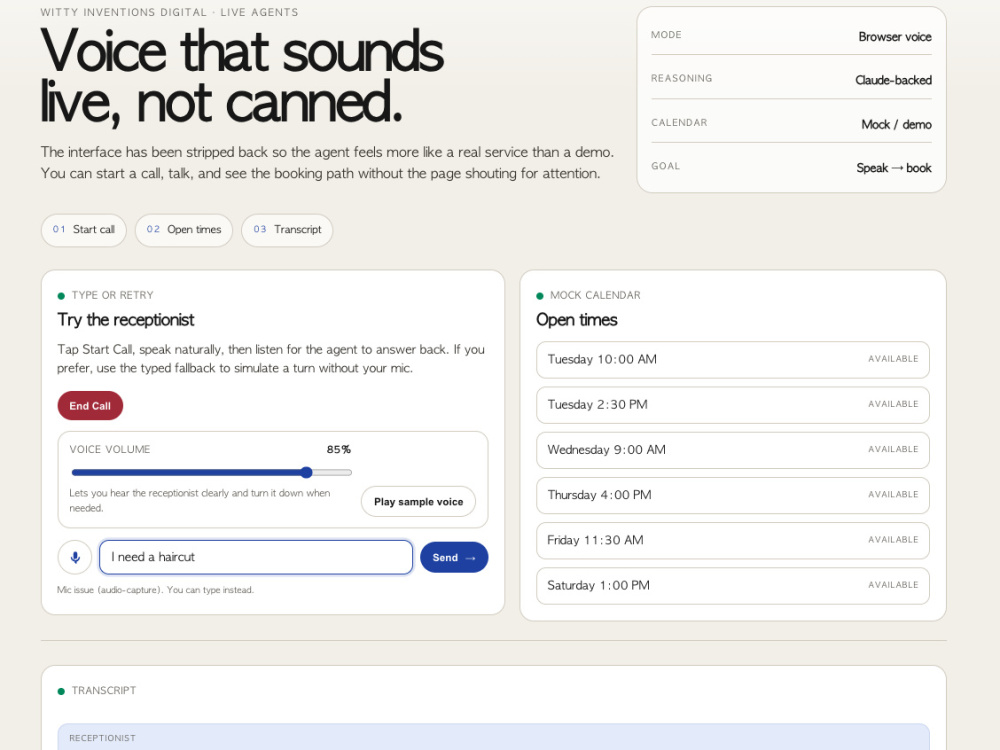Choose the Friday 11:30 AM slot
1000x750 pixels.
click(733, 541)
